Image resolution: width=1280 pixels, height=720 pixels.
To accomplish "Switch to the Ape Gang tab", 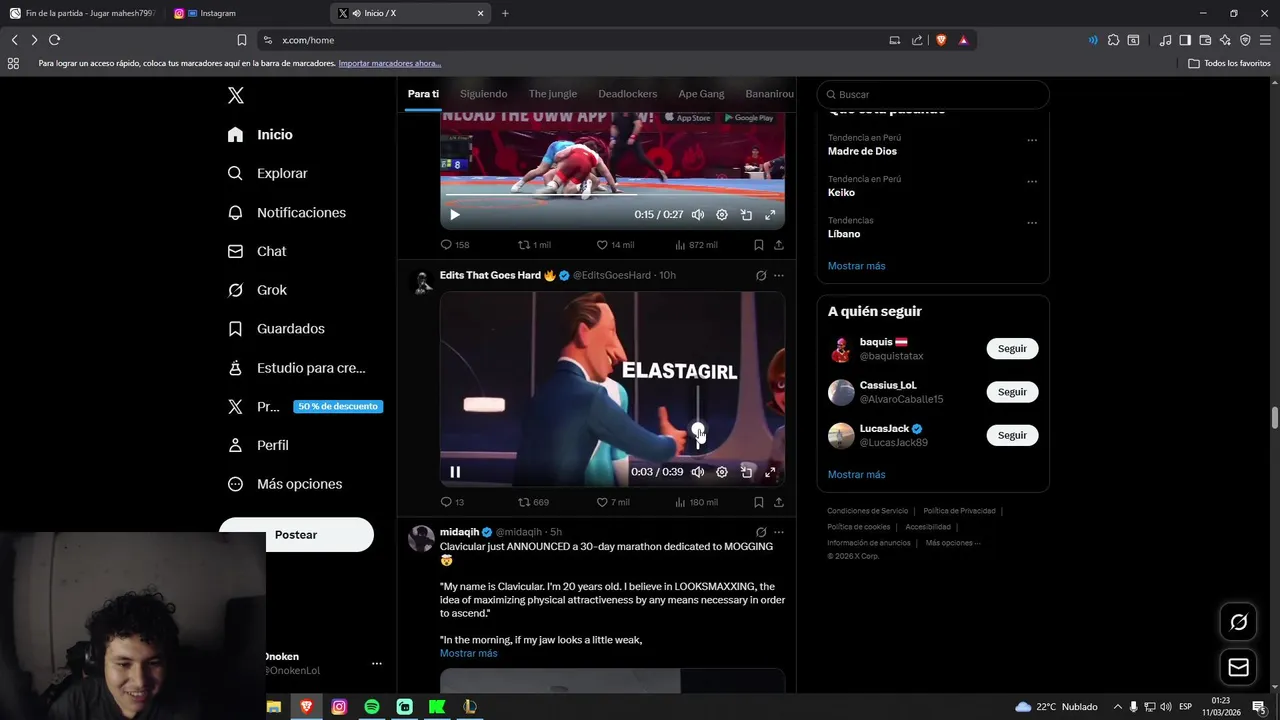I will pos(701,94).
